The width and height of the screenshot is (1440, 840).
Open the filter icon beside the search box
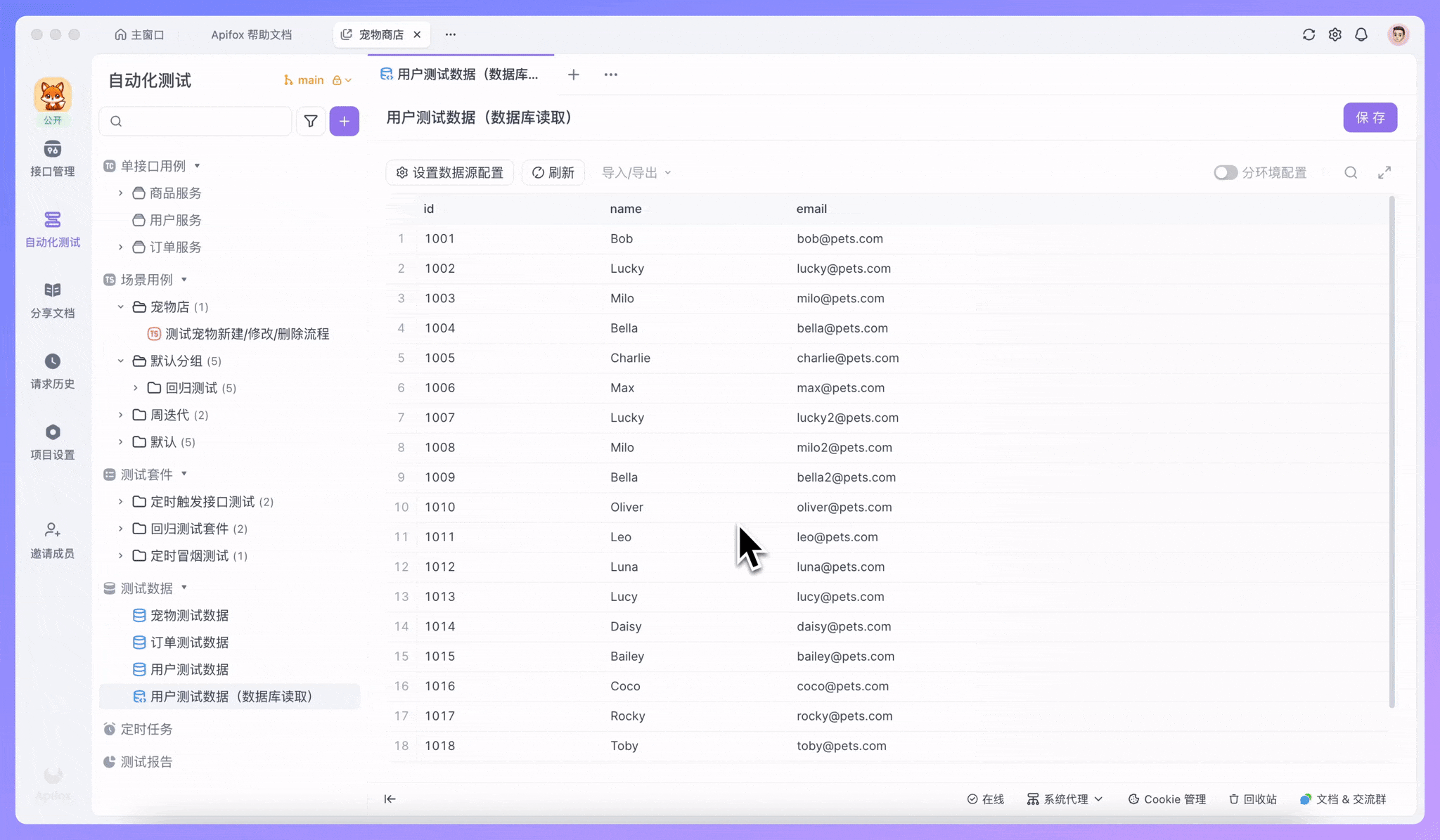pyautogui.click(x=310, y=121)
